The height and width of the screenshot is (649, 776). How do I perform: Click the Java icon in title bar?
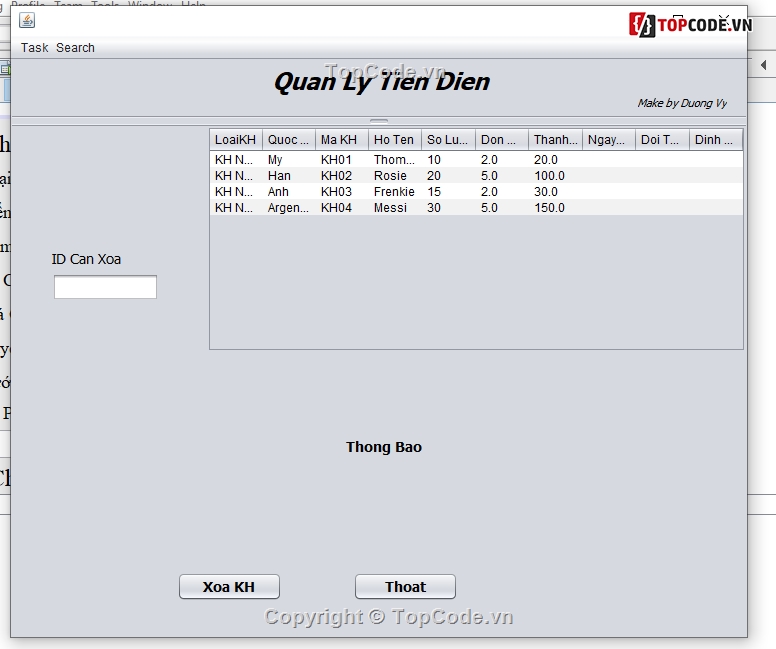[x=27, y=20]
